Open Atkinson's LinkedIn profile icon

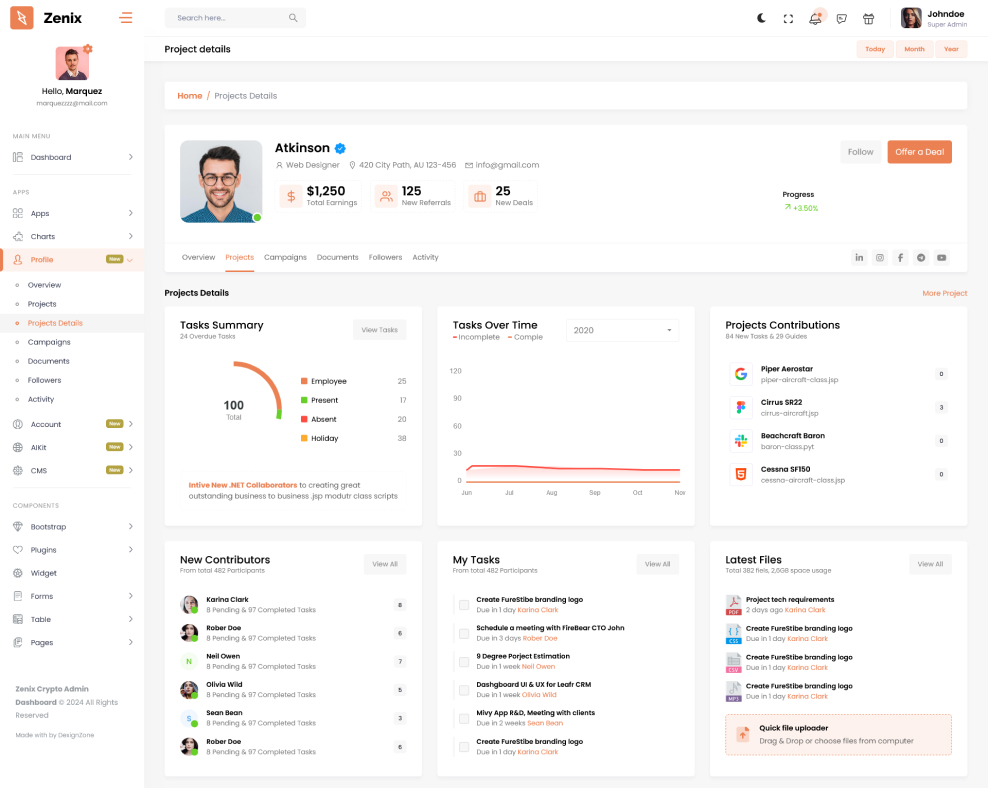pyautogui.click(x=859, y=258)
